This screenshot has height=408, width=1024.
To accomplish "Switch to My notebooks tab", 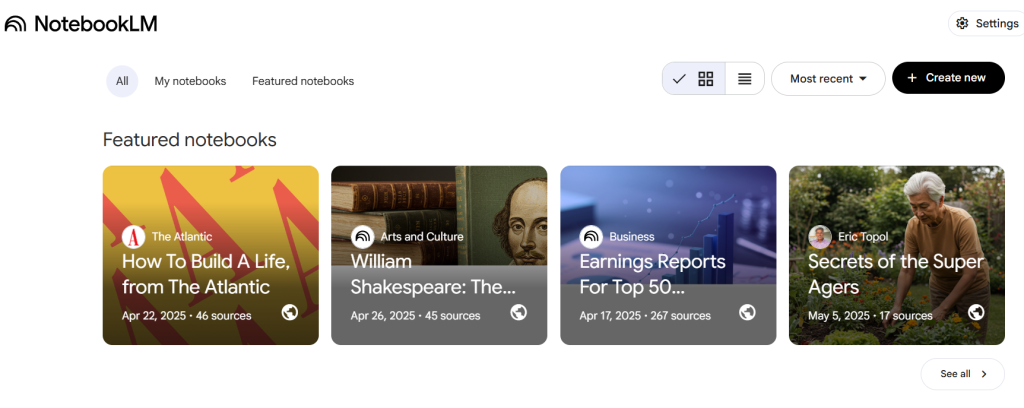I will 190,81.
